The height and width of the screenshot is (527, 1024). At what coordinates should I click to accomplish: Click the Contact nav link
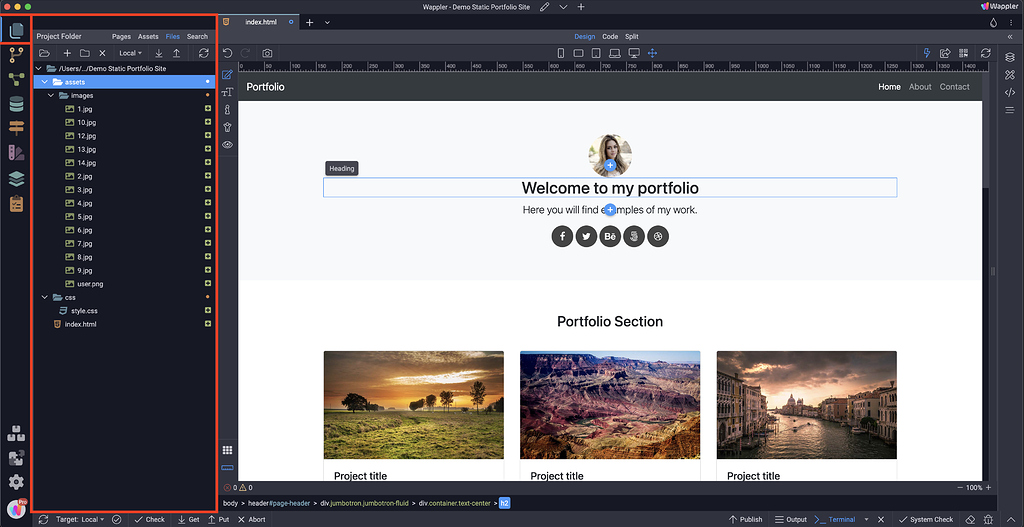click(x=955, y=87)
